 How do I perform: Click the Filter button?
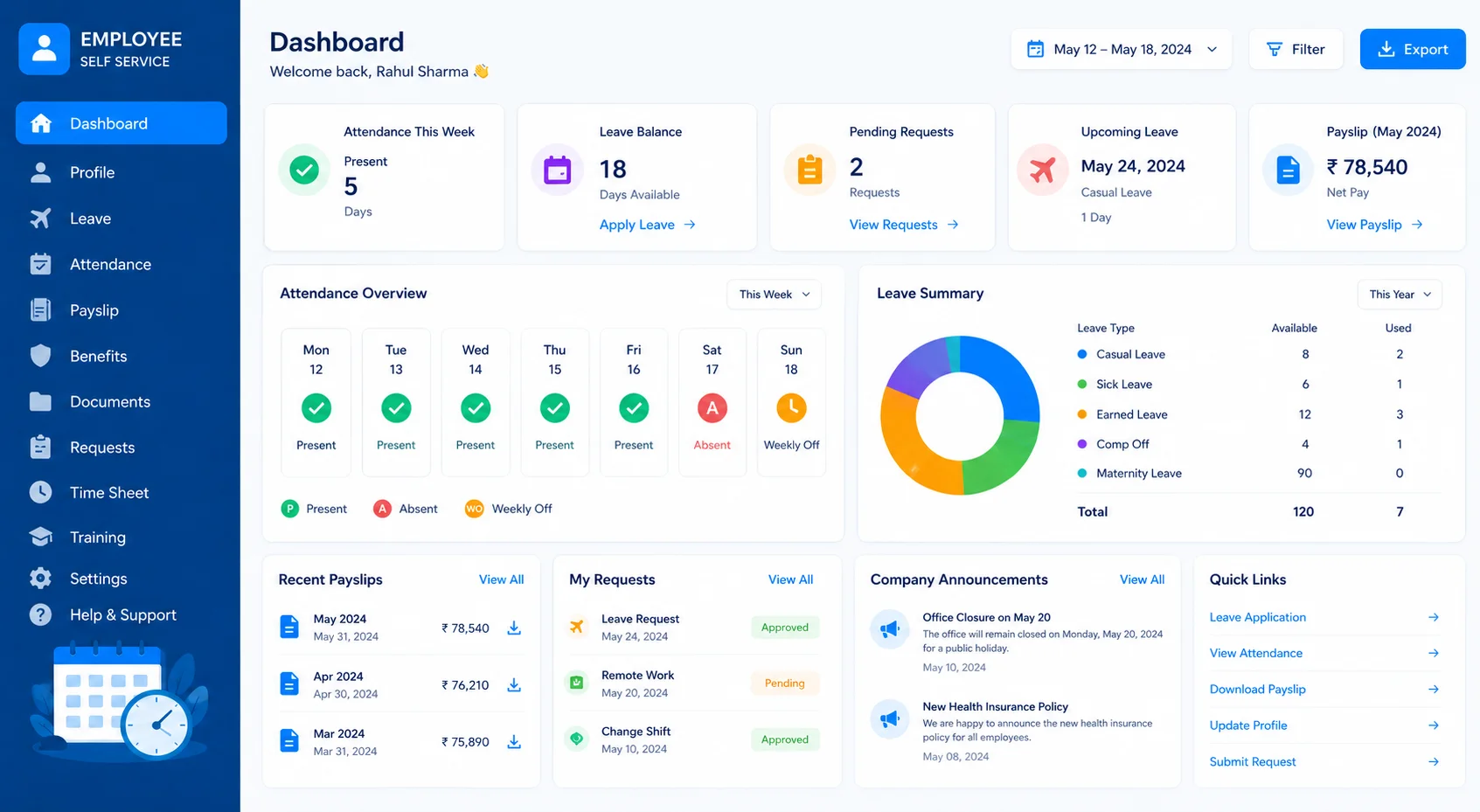point(1296,49)
